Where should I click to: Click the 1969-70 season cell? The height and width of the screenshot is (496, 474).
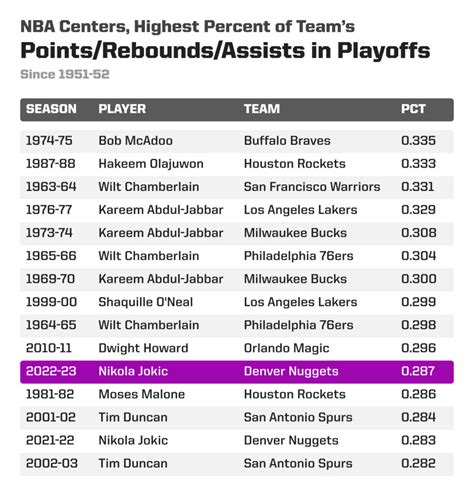(x=50, y=279)
